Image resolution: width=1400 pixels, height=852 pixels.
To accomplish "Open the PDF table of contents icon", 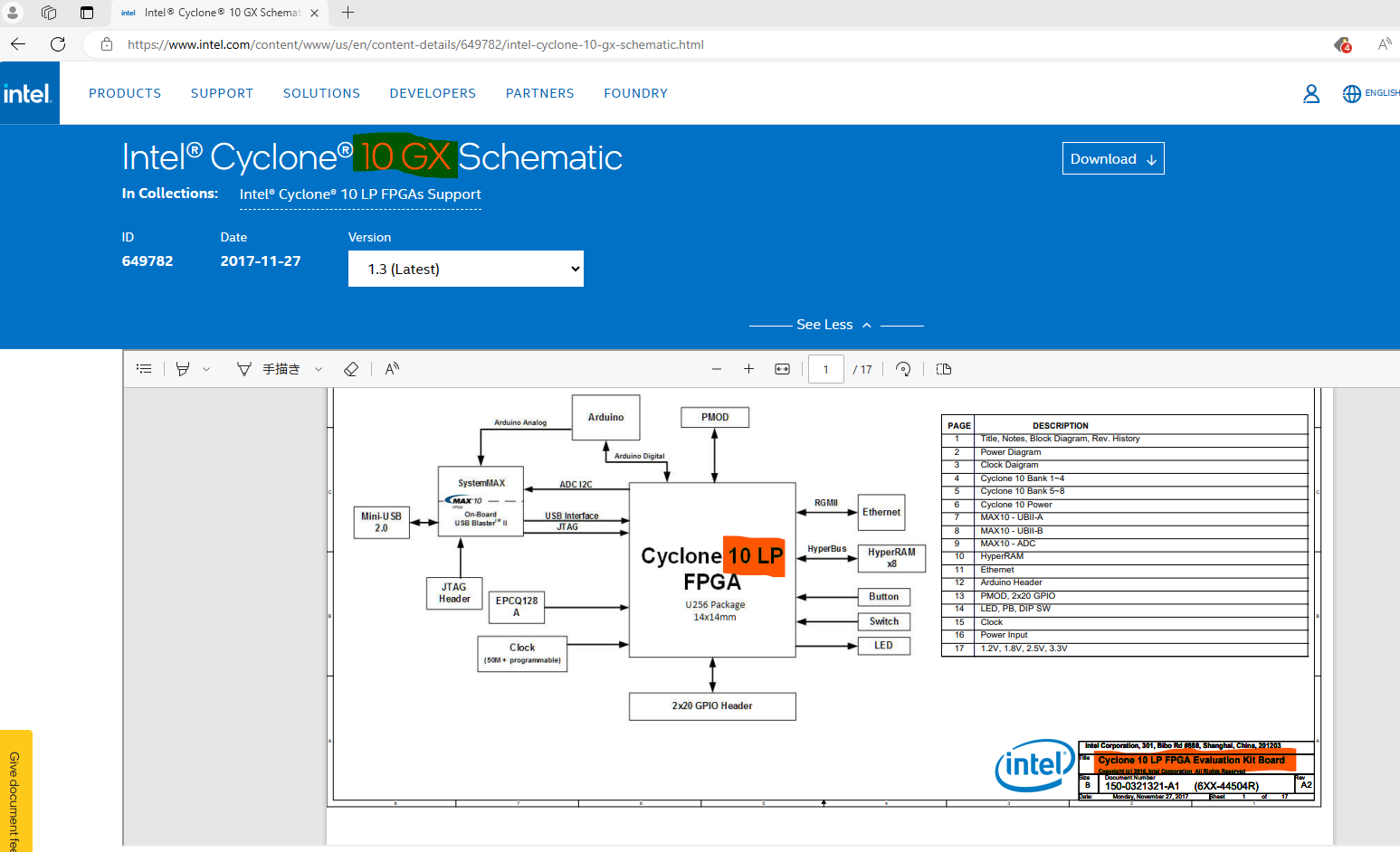I will click(x=144, y=369).
